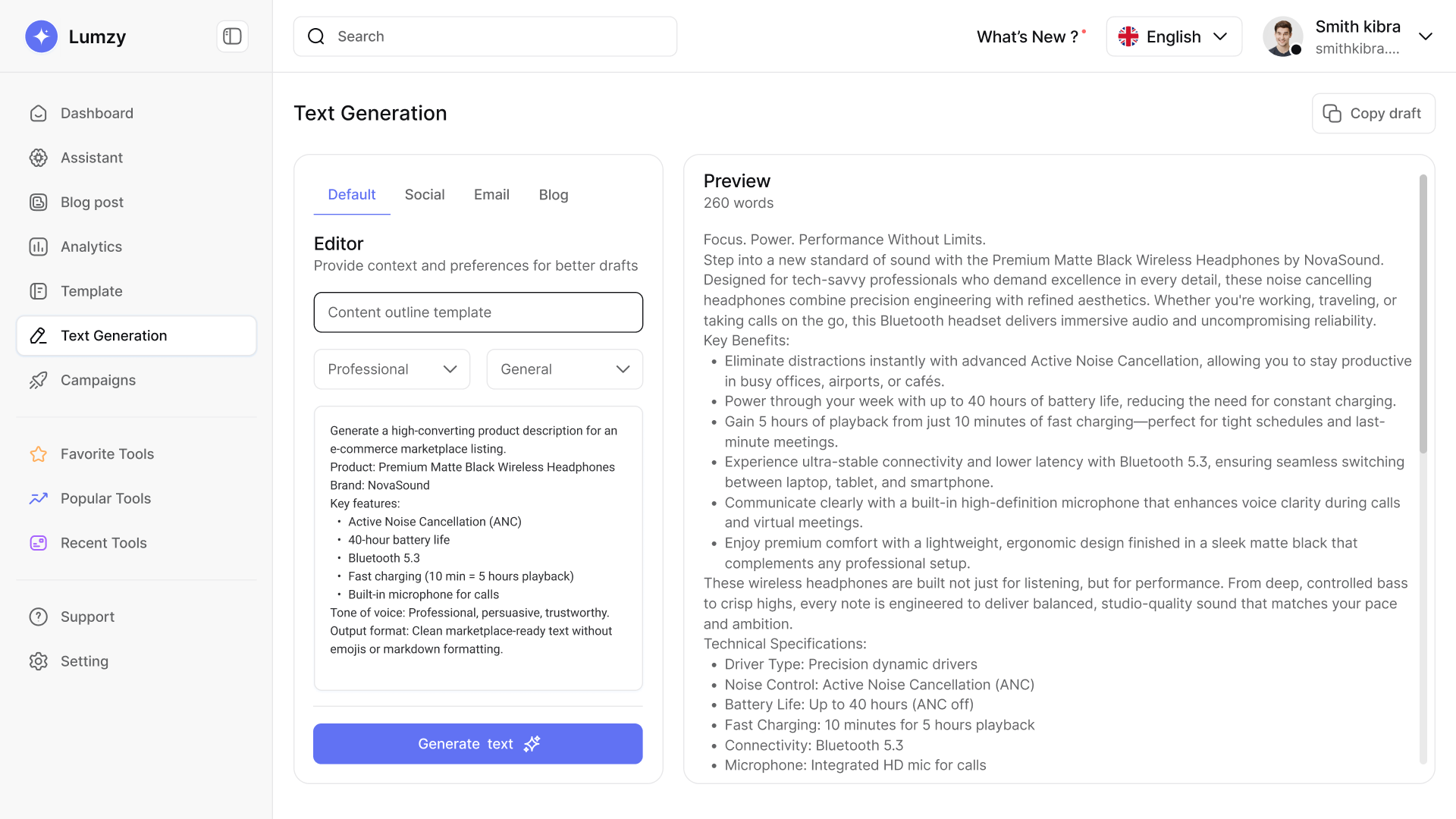The width and height of the screenshot is (1456, 819).
Task: Click the Preview panel vertical scrollbar
Action: [x=1423, y=315]
